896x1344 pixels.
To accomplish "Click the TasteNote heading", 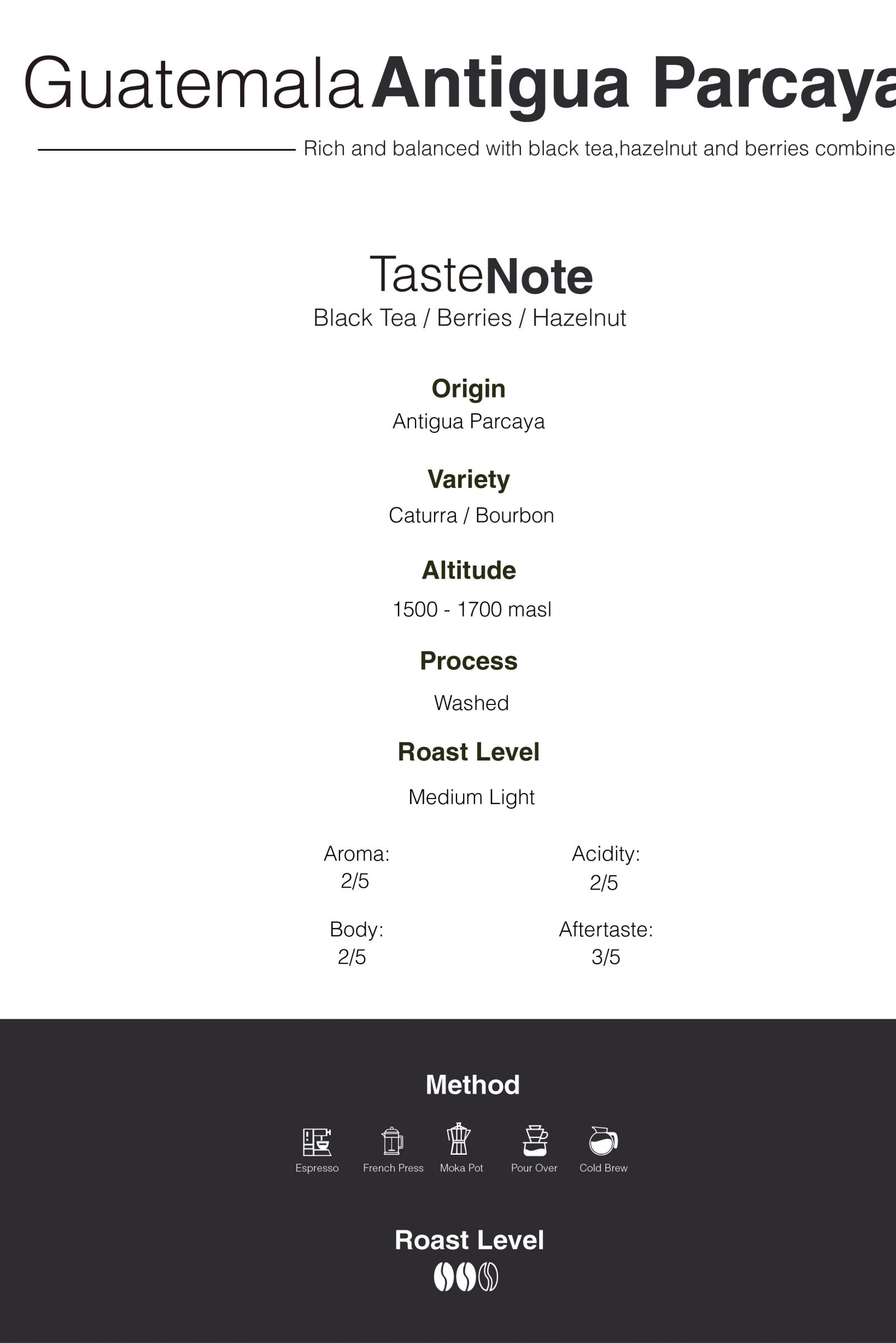I will click(481, 277).
